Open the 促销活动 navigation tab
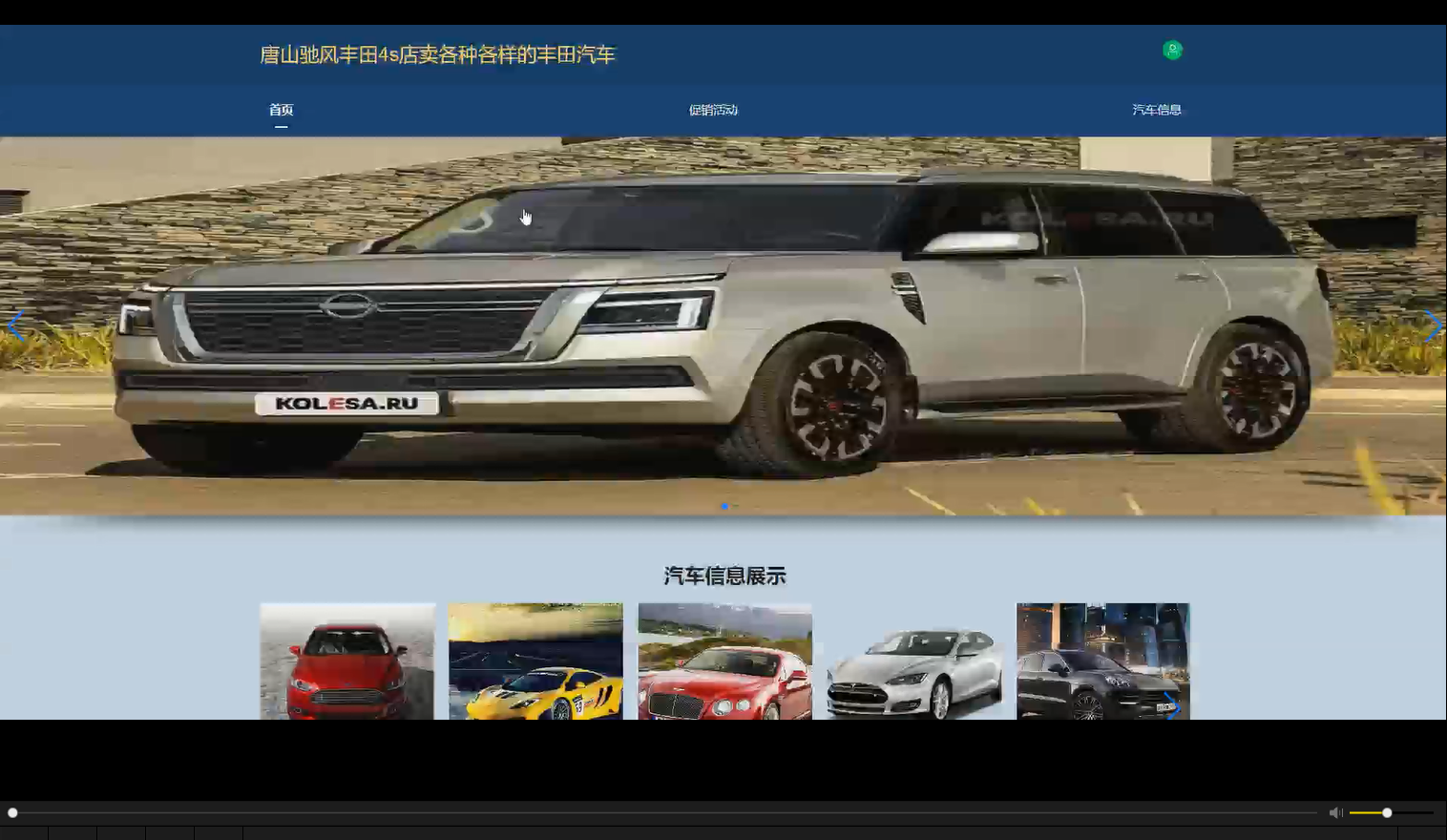 click(x=713, y=110)
